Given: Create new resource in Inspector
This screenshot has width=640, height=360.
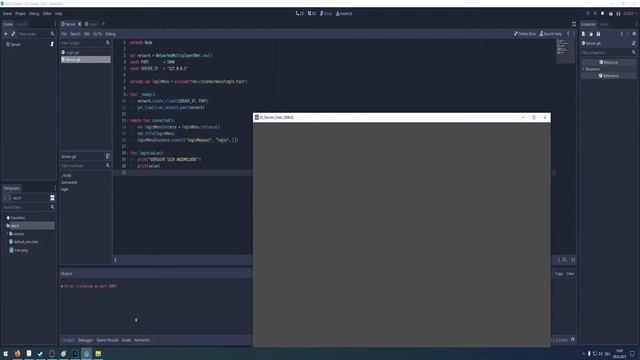Looking at the screenshot, I should click(583, 34).
